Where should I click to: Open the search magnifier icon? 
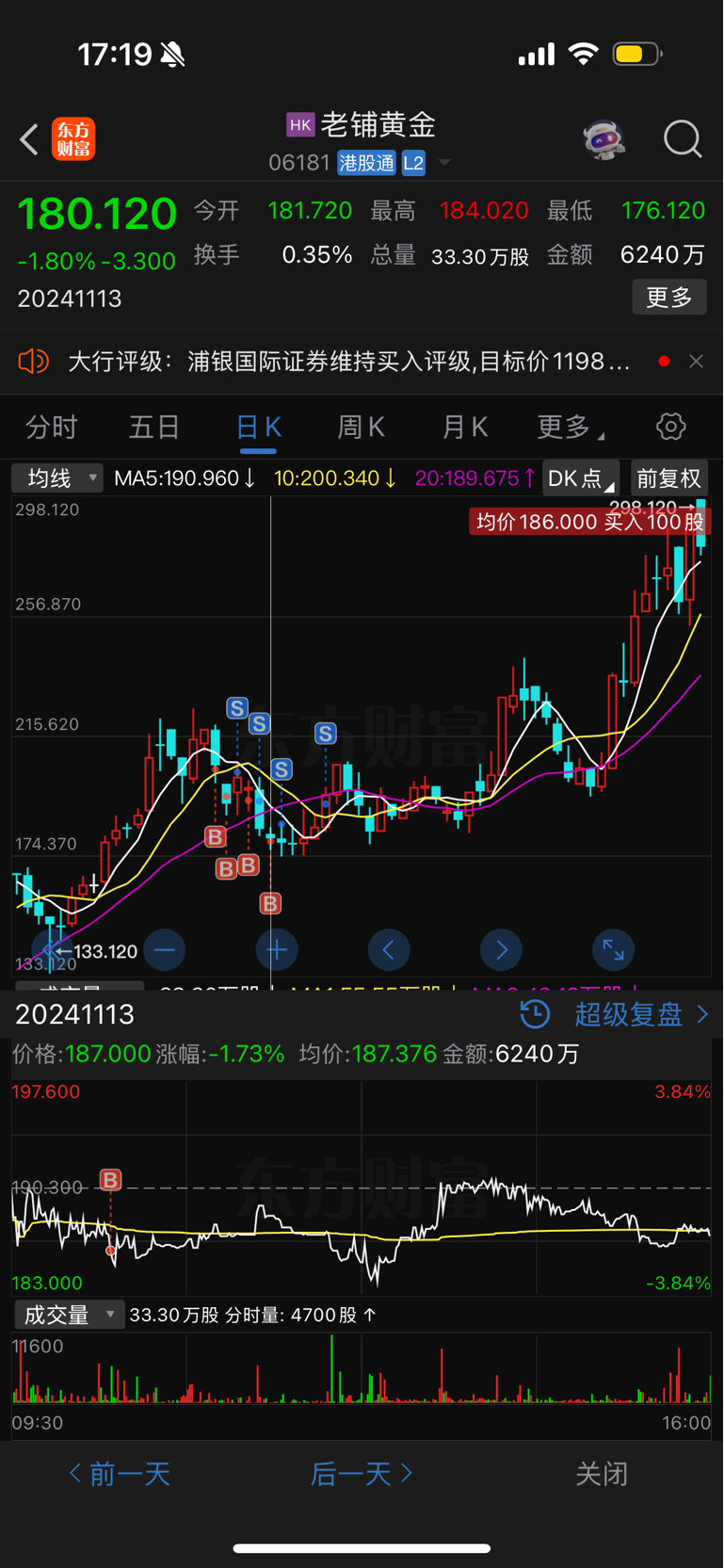pos(683,139)
